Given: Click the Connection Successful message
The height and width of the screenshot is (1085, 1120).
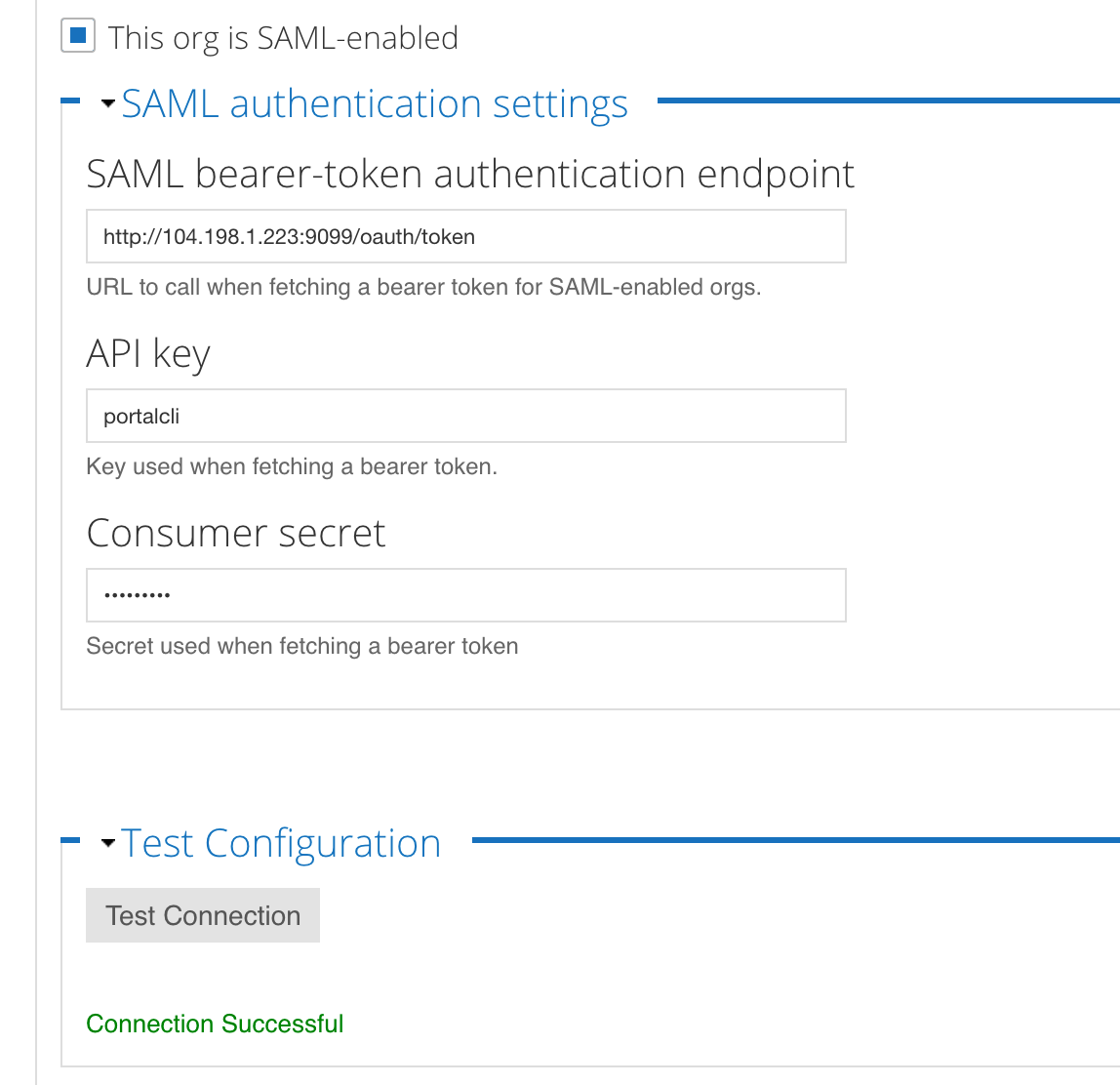Looking at the screenshot, I should coord(215,1024).
